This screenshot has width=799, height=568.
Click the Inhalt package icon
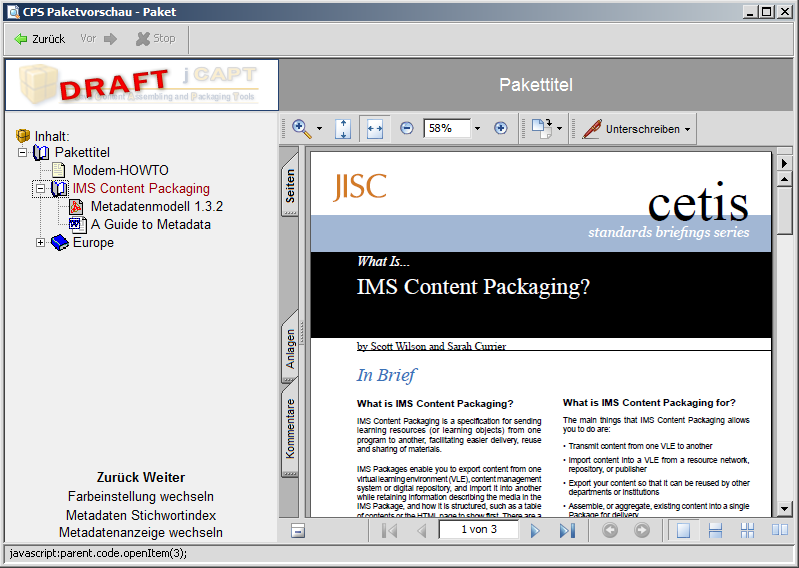pos(23,136)
